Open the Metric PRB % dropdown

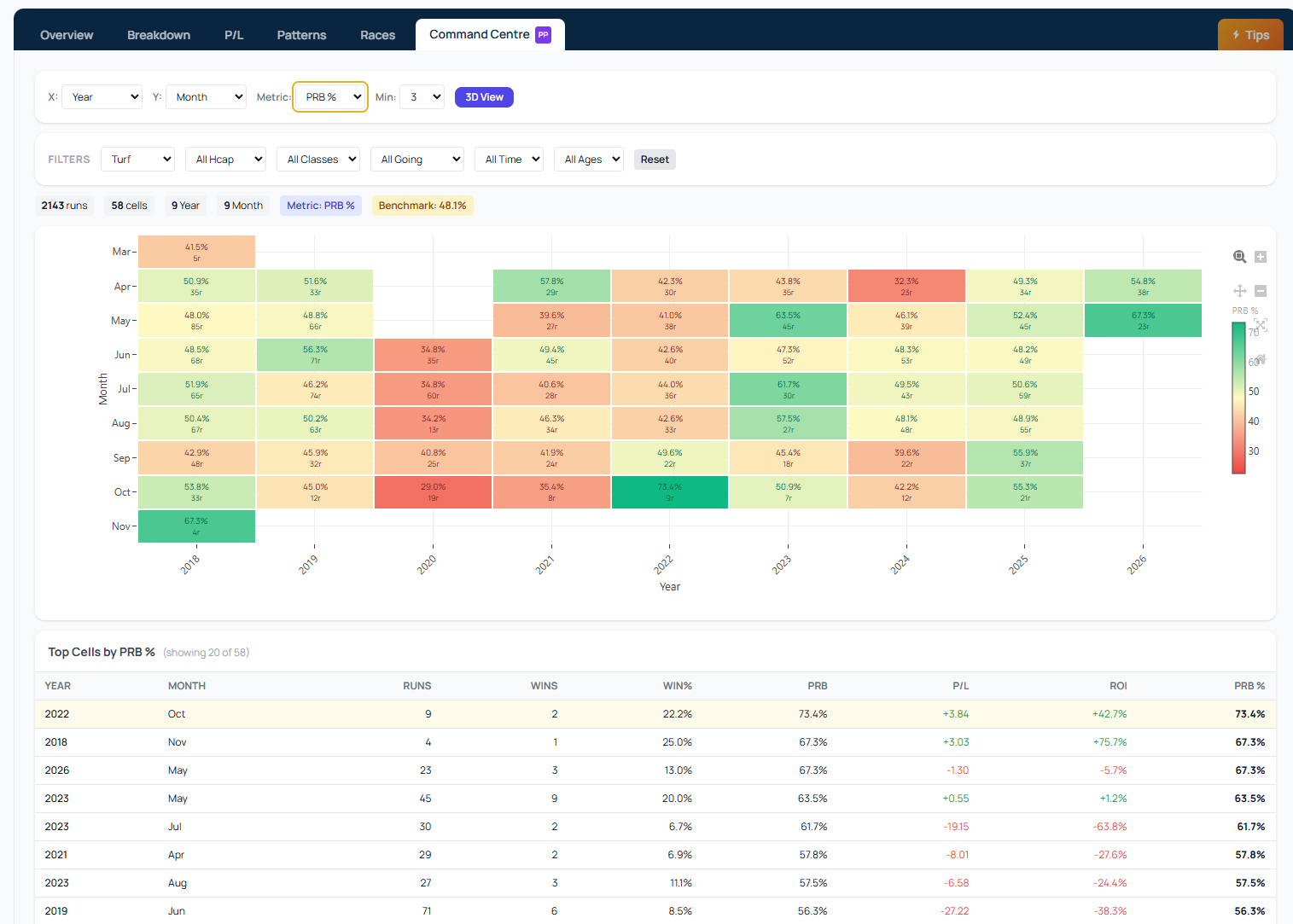pos(330,97)
